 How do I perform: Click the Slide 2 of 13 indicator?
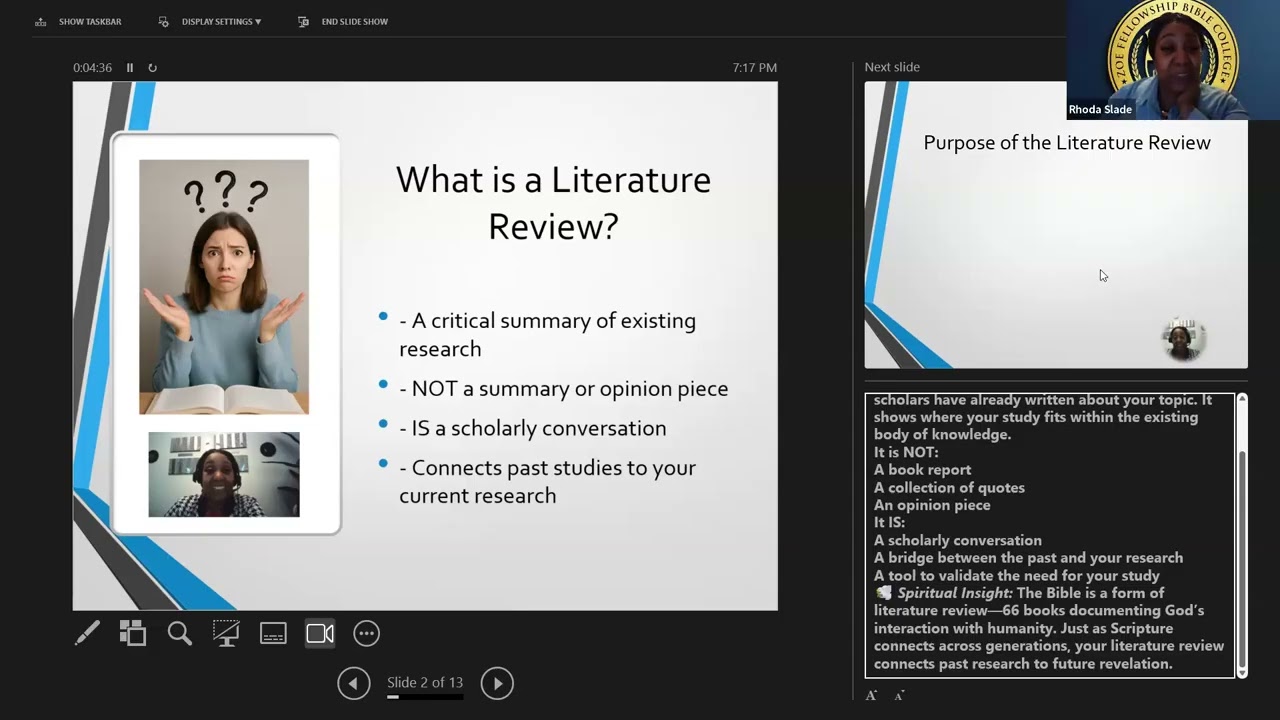[425, 683]
